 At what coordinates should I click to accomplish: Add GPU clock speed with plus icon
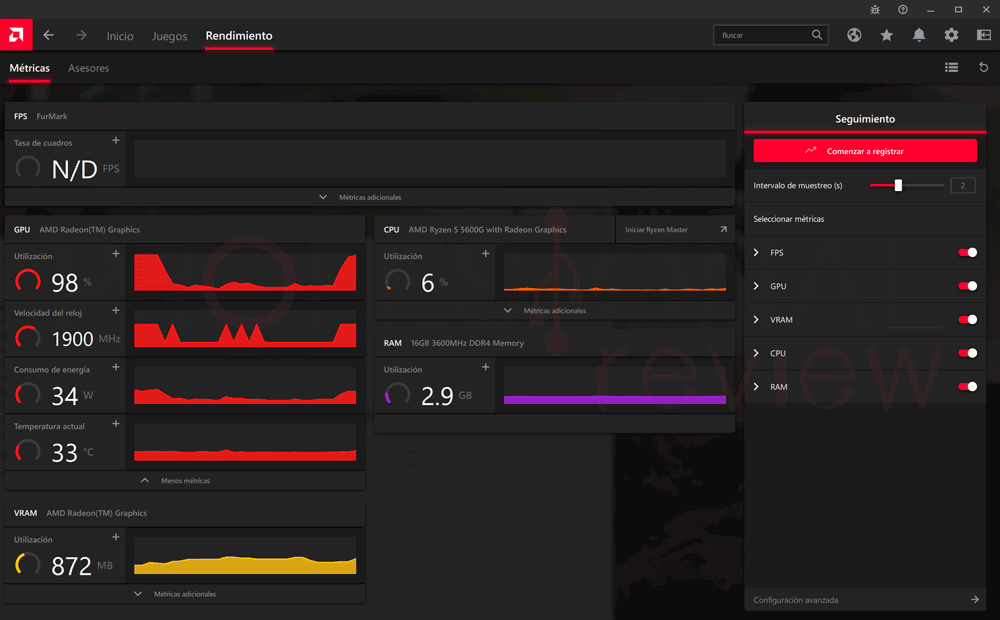pos(115,310)
